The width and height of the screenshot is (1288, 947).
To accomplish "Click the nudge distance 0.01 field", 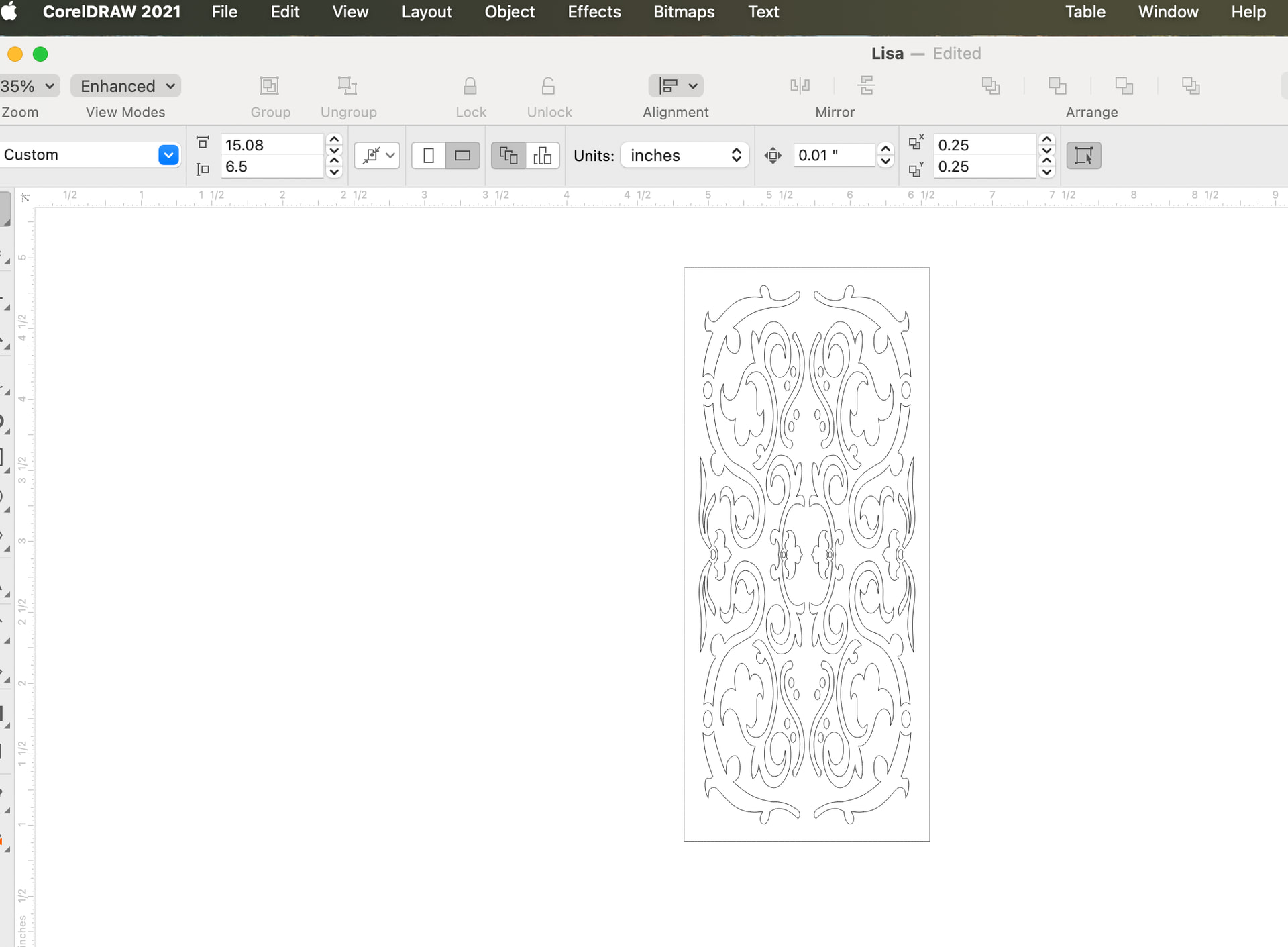I will pyautogui.click(x=834, y=156).
